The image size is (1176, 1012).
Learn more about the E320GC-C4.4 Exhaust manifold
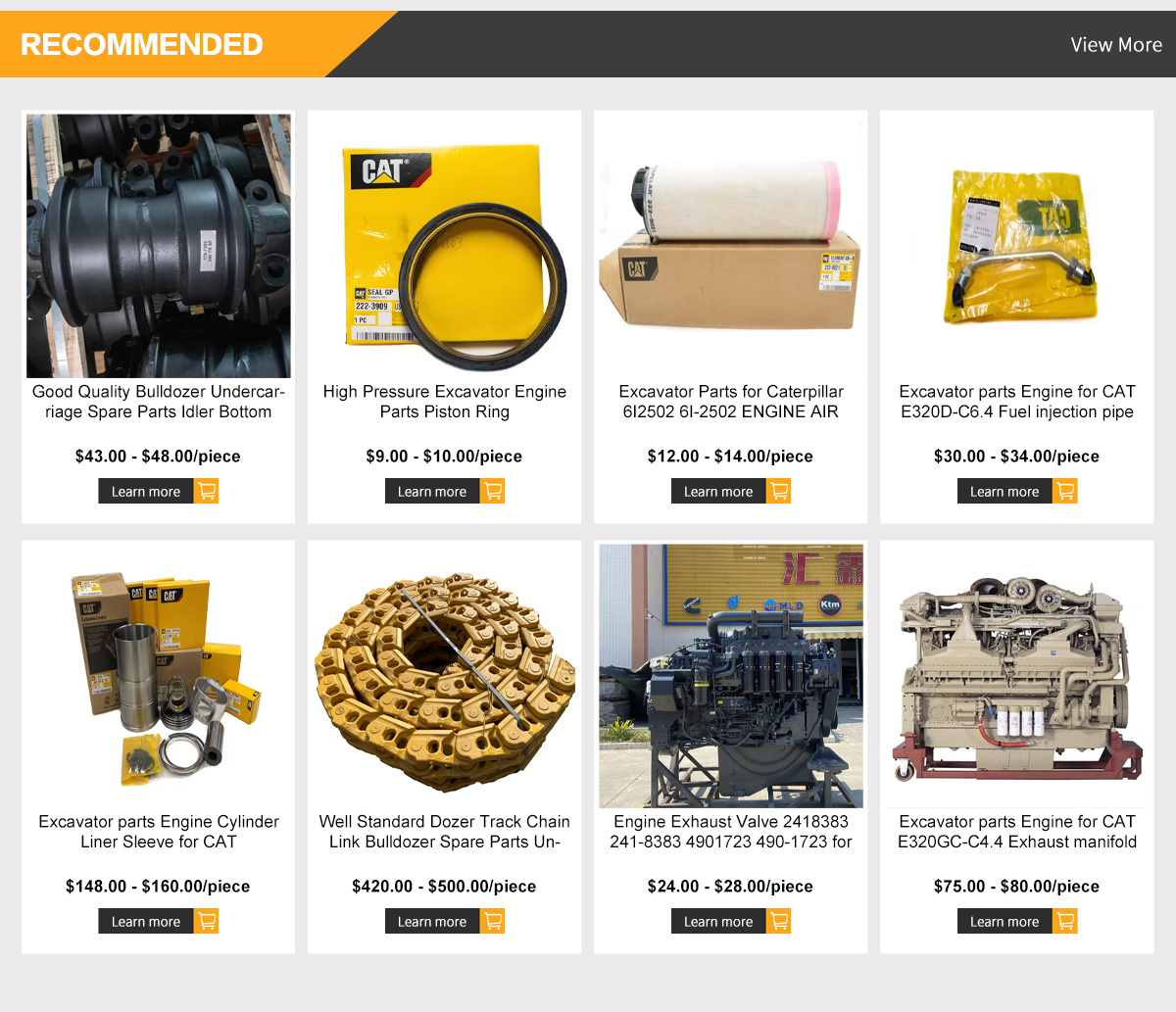1004,921
